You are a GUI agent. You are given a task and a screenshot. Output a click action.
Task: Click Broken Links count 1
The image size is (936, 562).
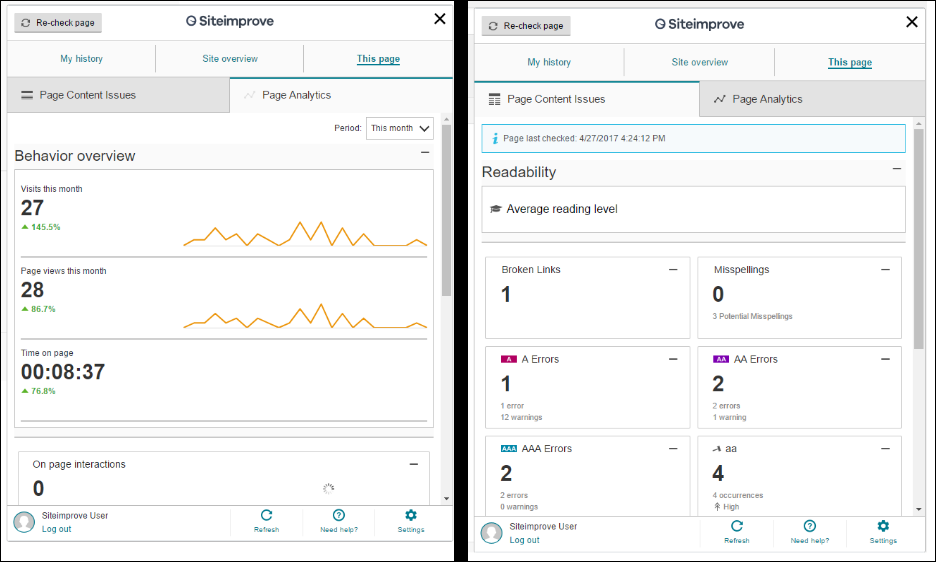click(506, 294)
